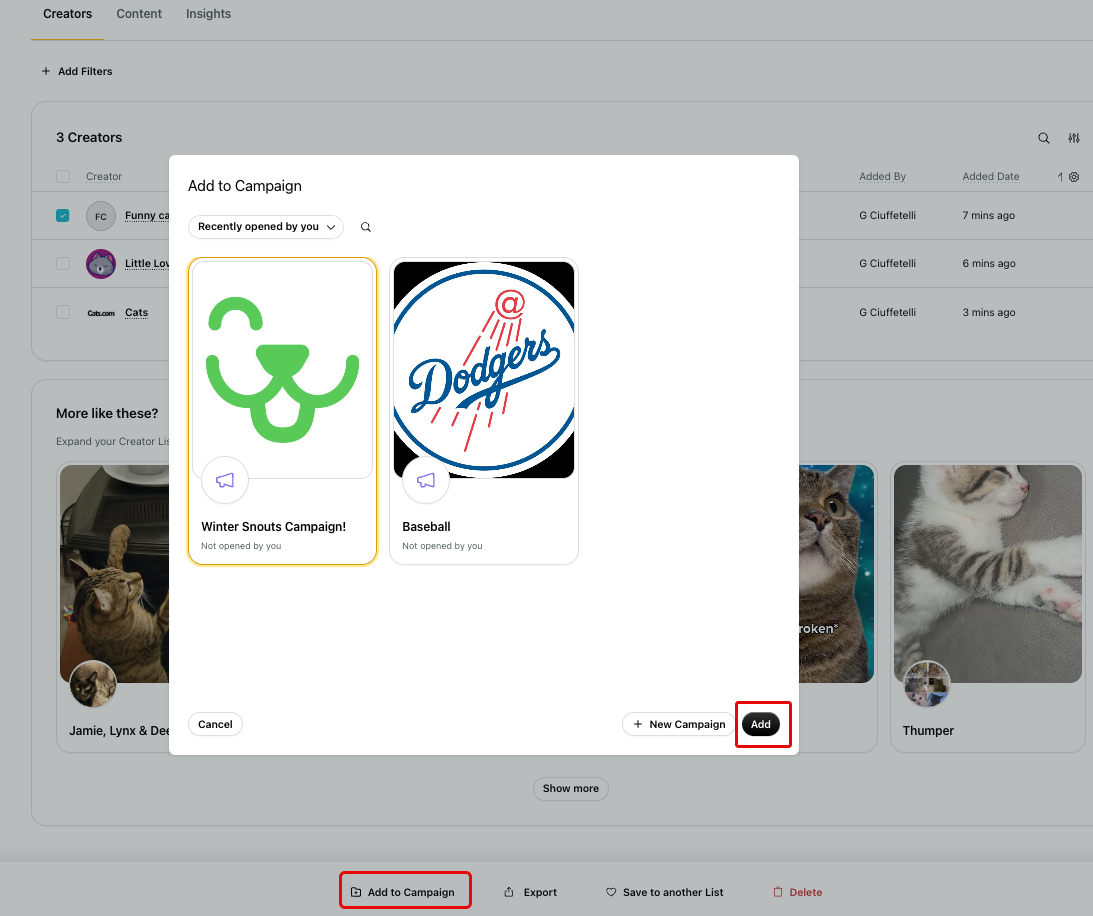The height and width of the screenshot is (916, 1093).
Task: Search the creators list with magnifier icon
Action: pyautogui.click(x=1044, y=138)
